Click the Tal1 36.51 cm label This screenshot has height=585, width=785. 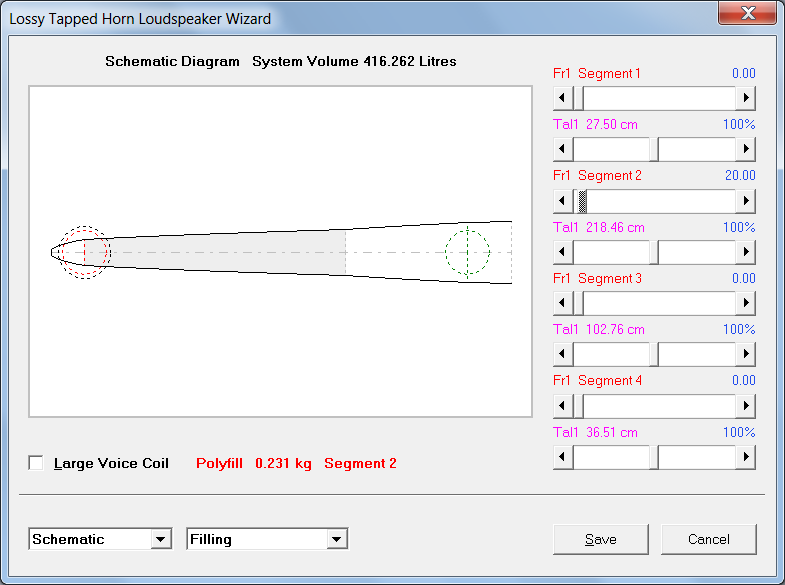point(595,432)
